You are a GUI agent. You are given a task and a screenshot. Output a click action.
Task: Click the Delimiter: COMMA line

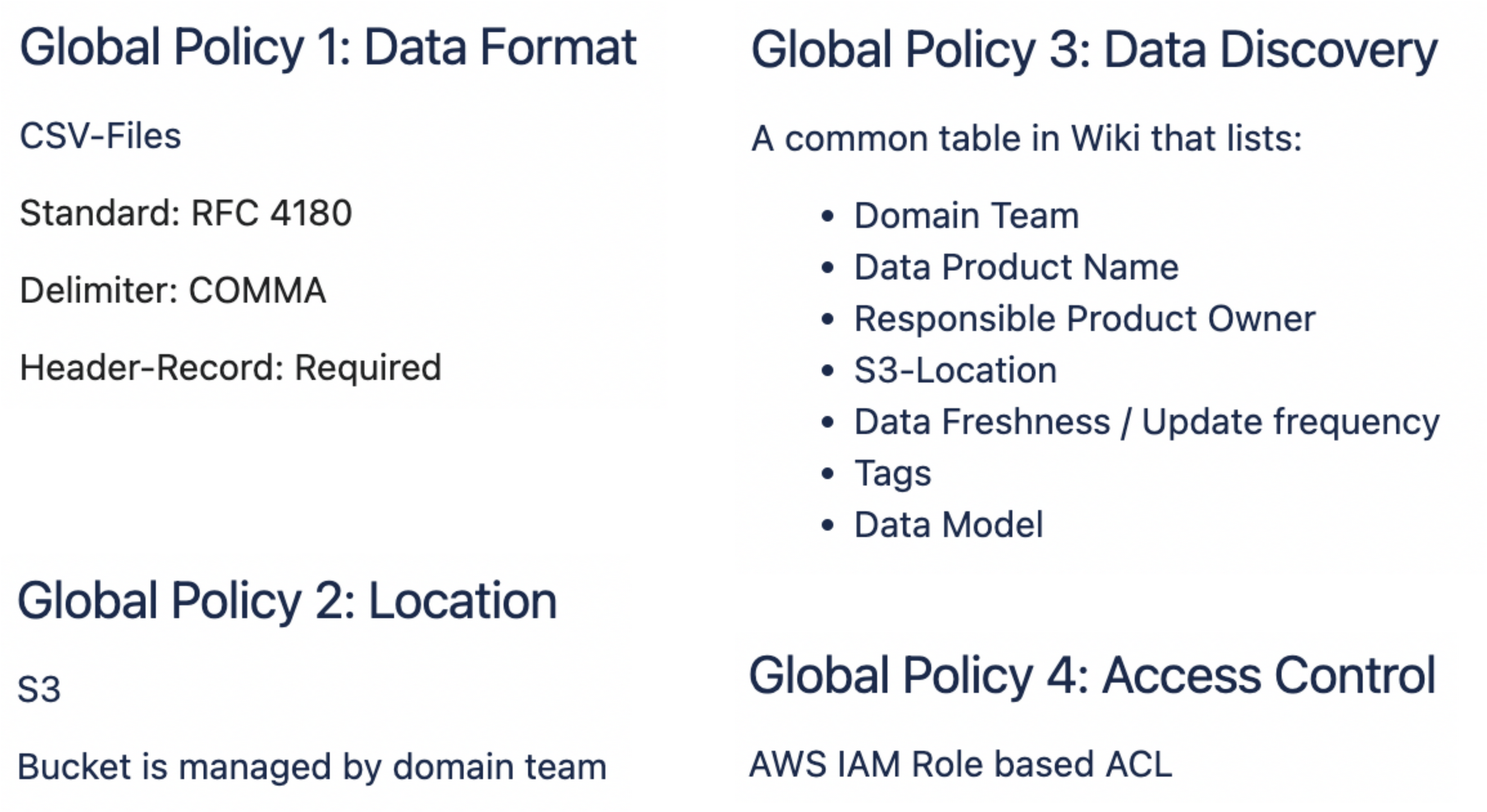click(173, 290)
